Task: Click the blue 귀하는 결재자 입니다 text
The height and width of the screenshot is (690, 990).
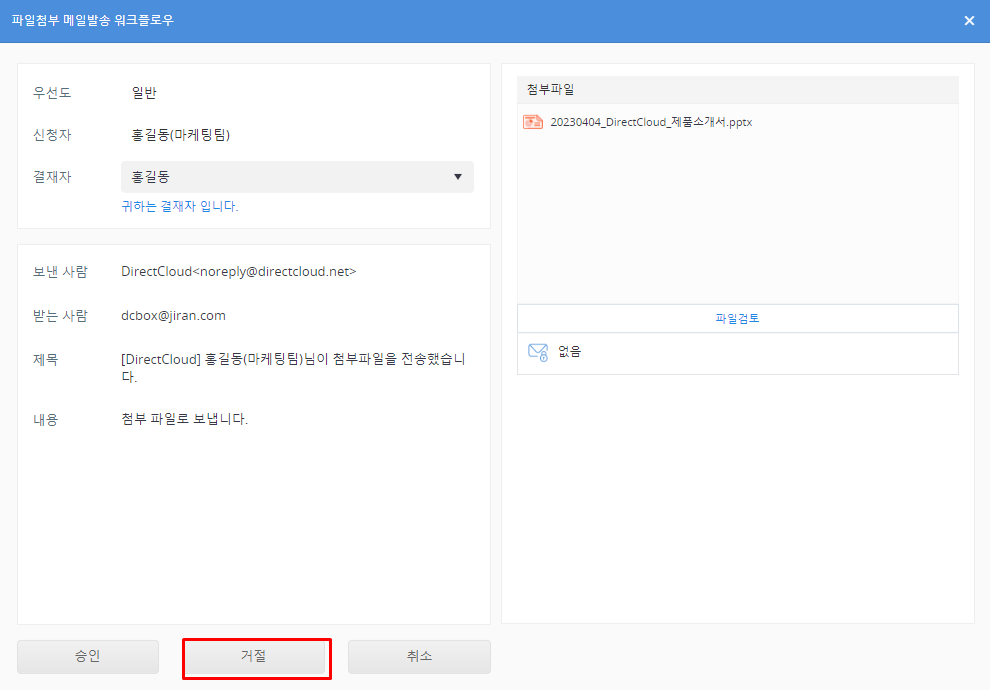Action: (180, 207)
